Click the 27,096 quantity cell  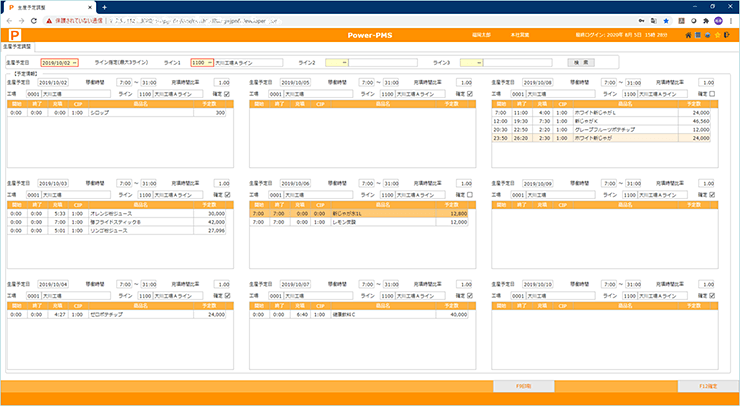pos(210,231)
